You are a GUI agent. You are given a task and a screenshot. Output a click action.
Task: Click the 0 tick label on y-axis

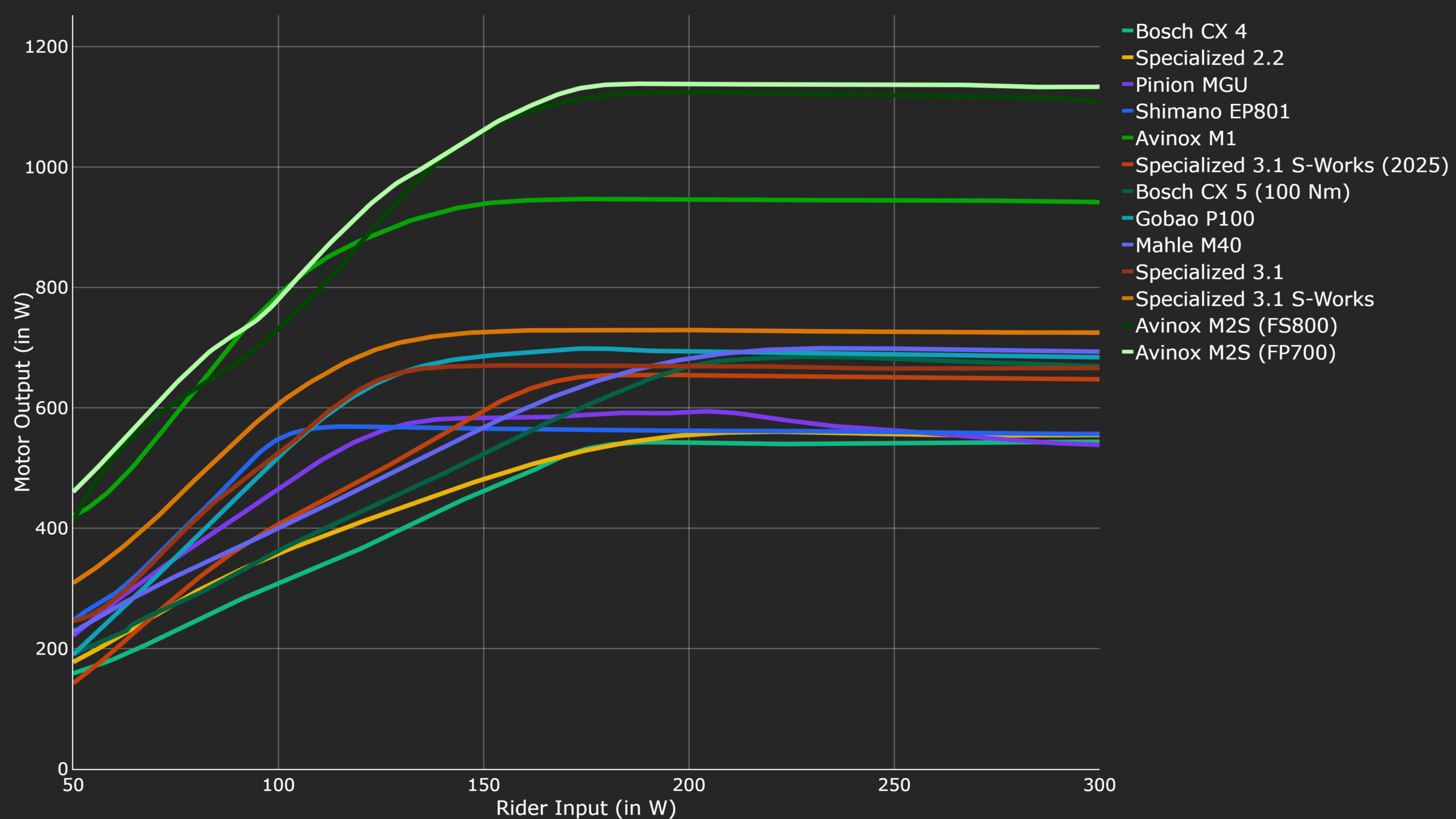tap(63, 769)
